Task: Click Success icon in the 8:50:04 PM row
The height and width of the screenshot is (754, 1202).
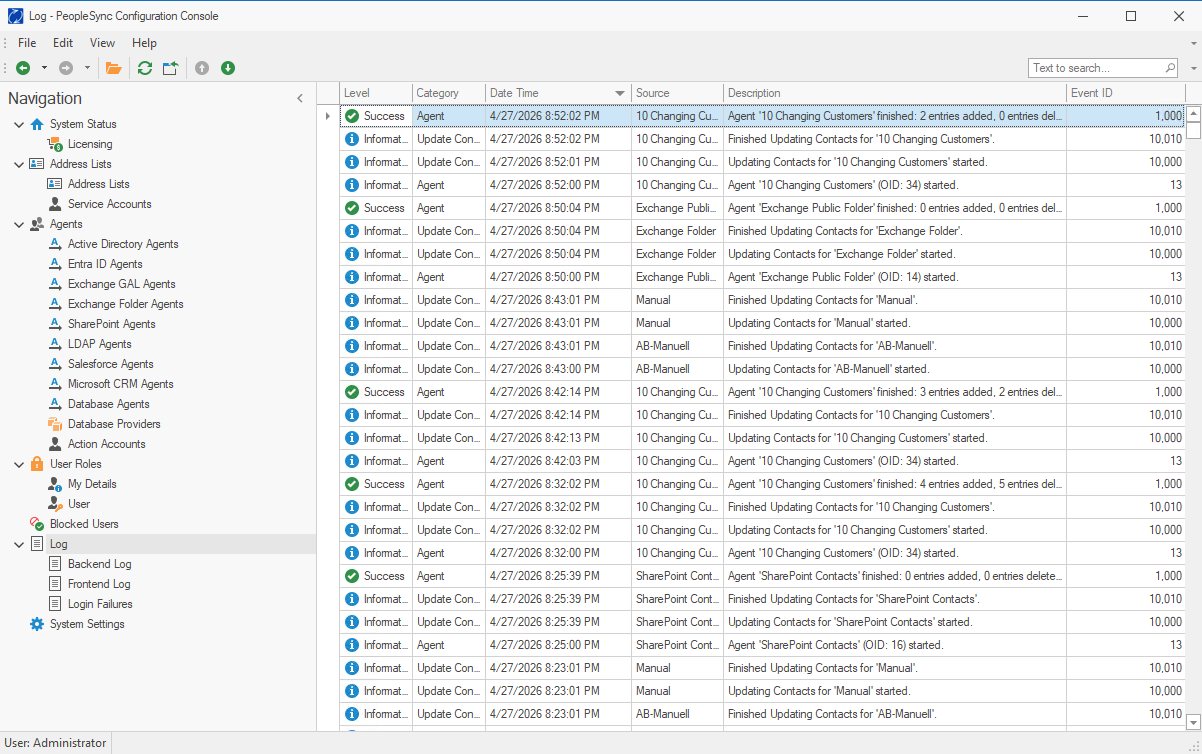Action: (351, 208)
